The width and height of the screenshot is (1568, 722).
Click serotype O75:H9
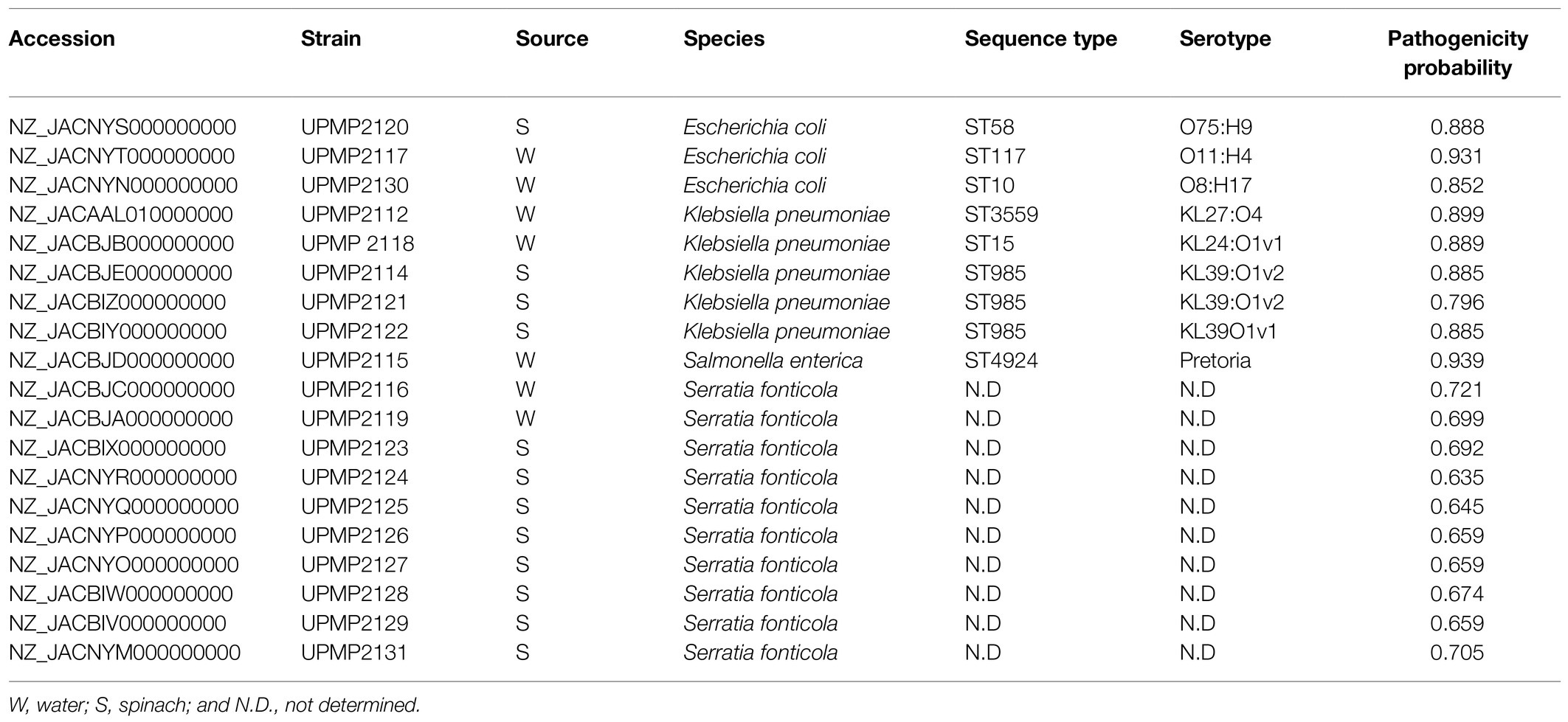pyautogui.click(x=1216, y=127)
